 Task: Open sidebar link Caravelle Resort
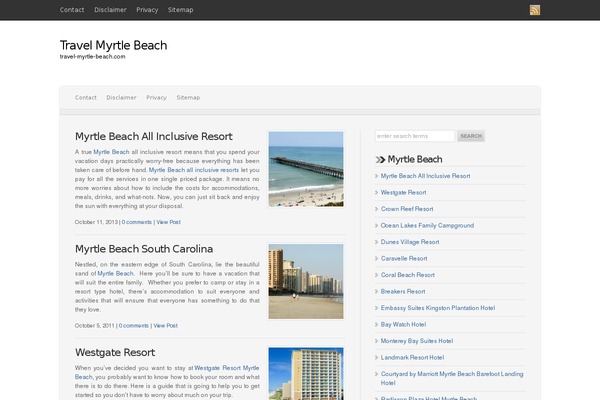click(404, 258)
